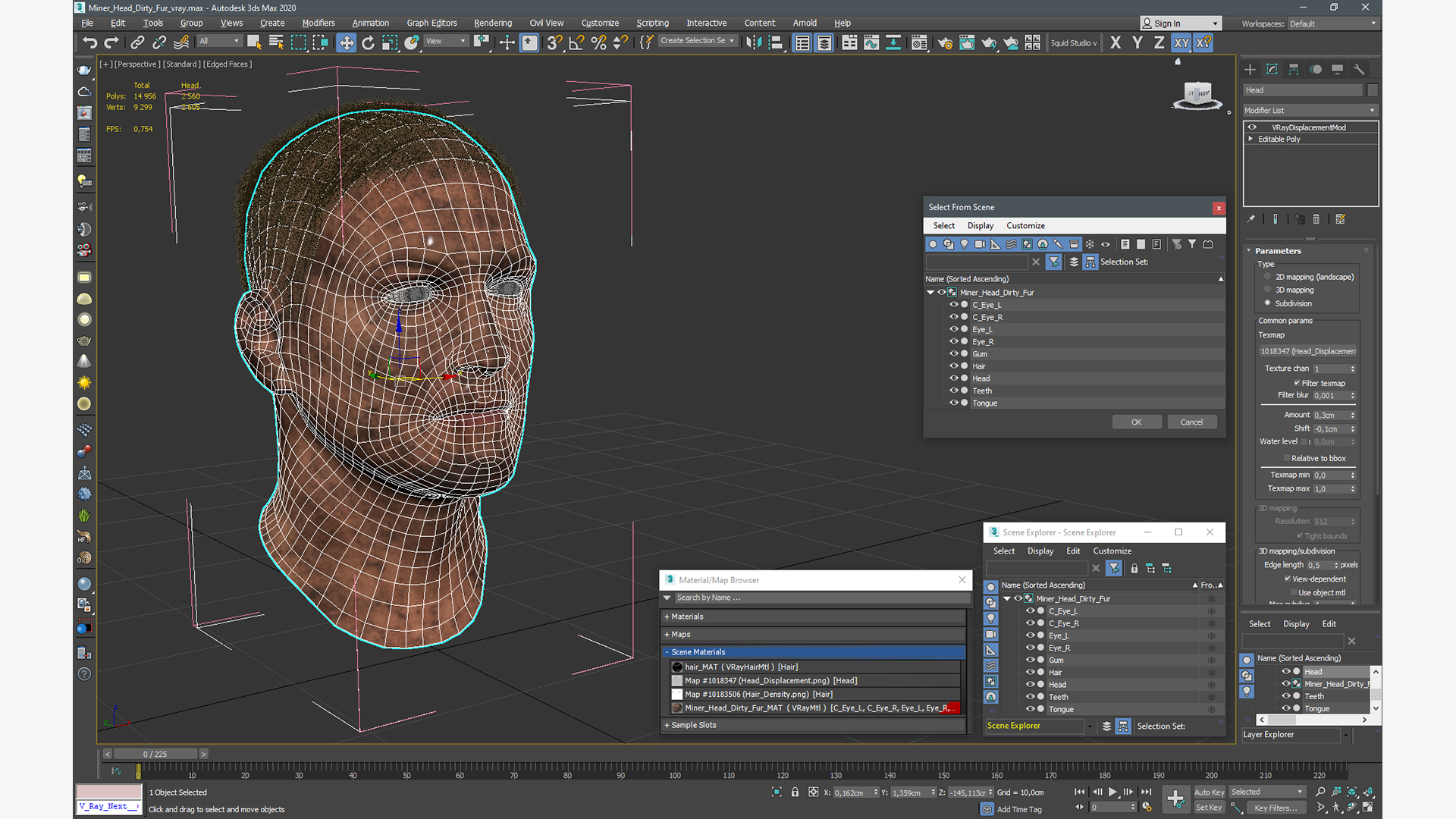Toggle the Percent Snap button
The height and width of the screenshot is (819, 1456).
click(x=598, y=42)
